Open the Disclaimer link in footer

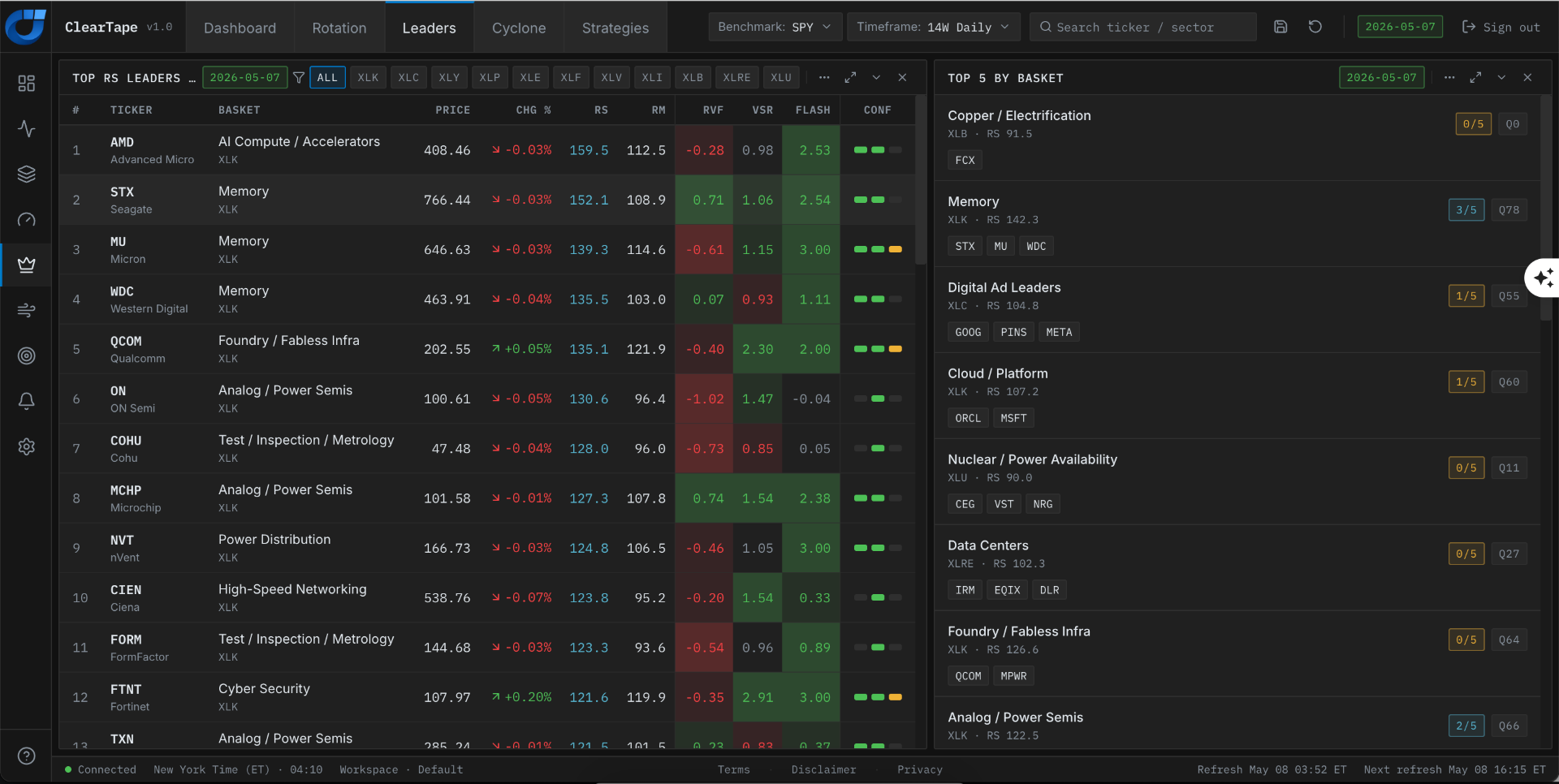coord(823,769)
